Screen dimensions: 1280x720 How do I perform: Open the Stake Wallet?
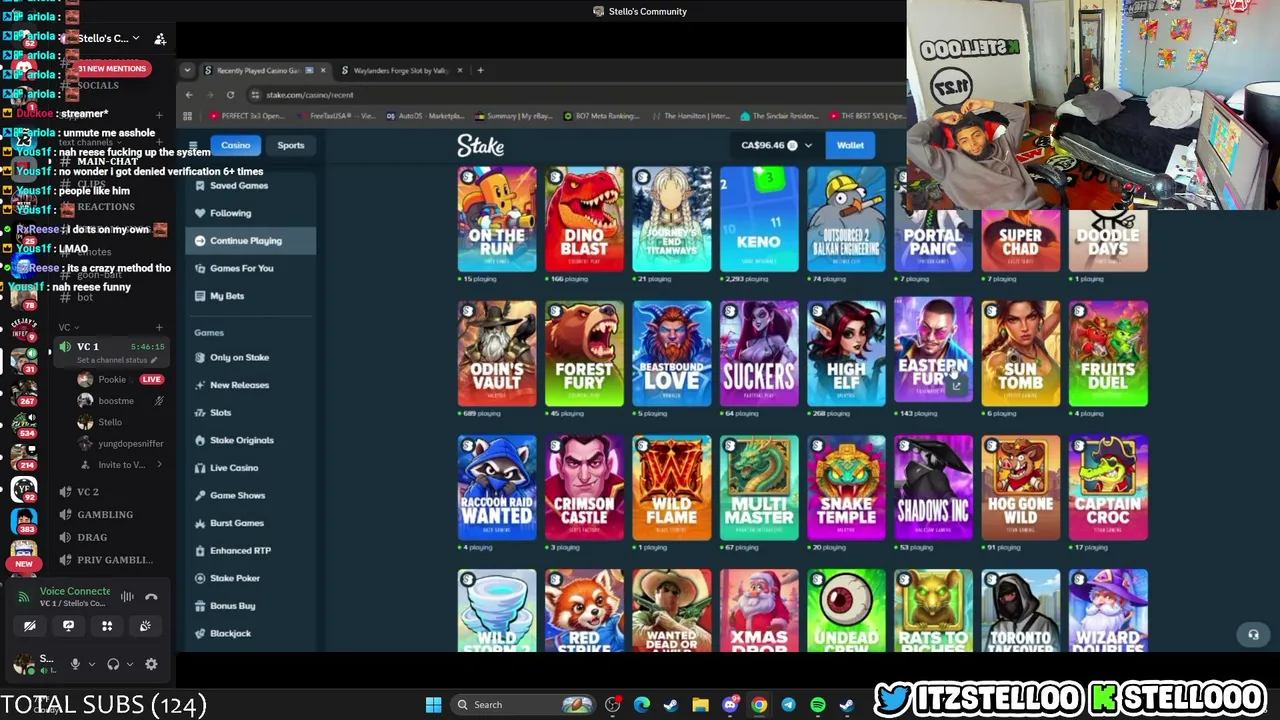click(x=850, y=145)
